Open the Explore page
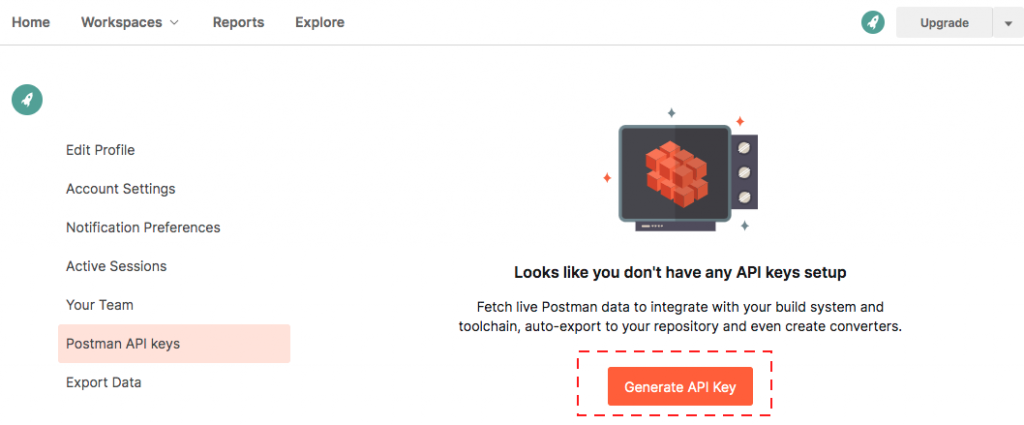This screenshot has height=425, width=1024. tap(320, 22)
